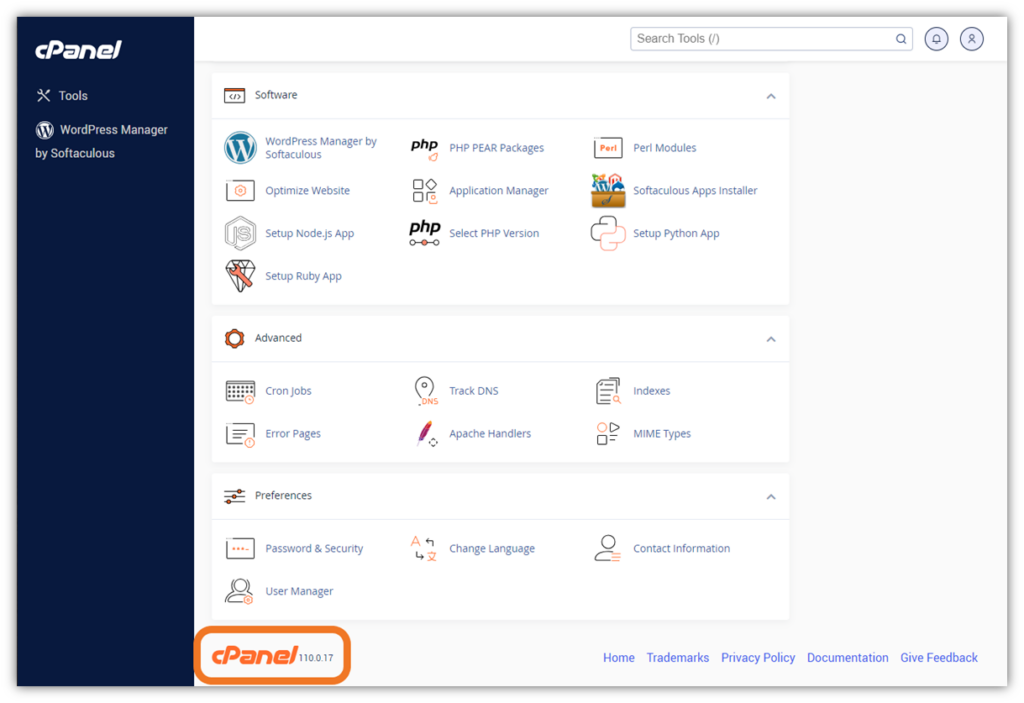Click the footer cPanel logo

click(254, 655)
